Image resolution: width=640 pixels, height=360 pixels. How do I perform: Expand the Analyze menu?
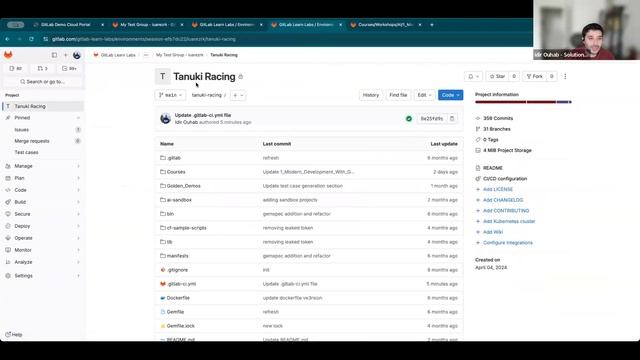[43, 262]
